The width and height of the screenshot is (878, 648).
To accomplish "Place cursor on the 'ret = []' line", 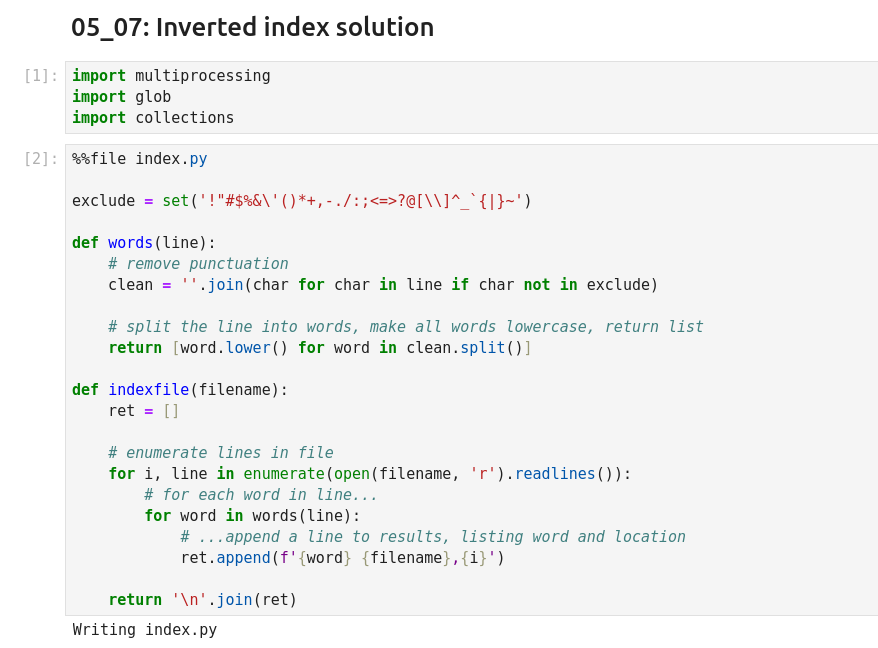I will point(144,411).
